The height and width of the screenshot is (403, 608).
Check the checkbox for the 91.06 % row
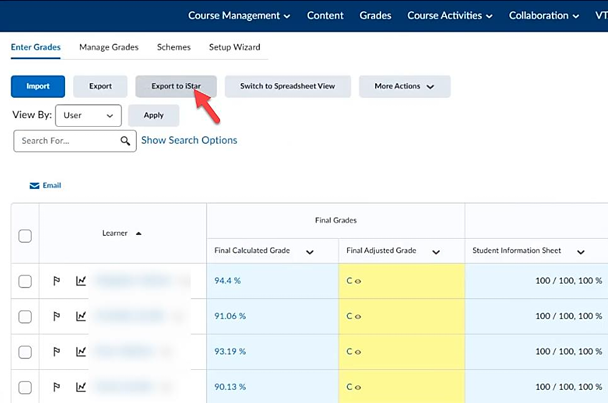coord(25,317)
